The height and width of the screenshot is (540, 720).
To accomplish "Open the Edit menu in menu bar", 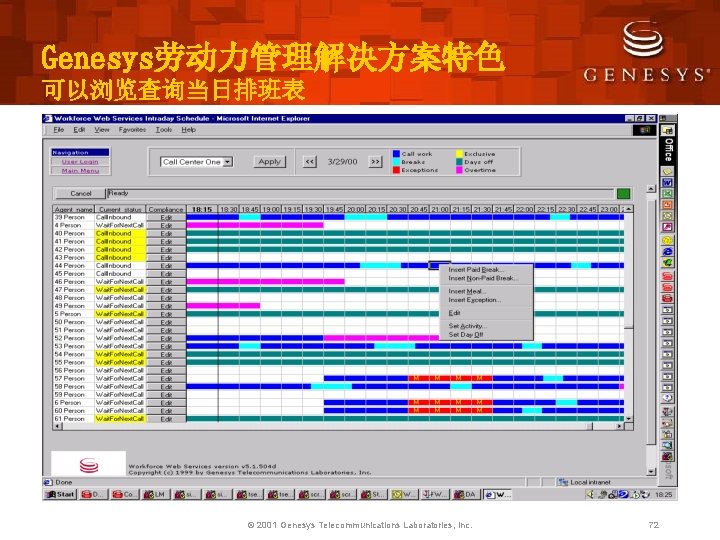I will [79, 130].
